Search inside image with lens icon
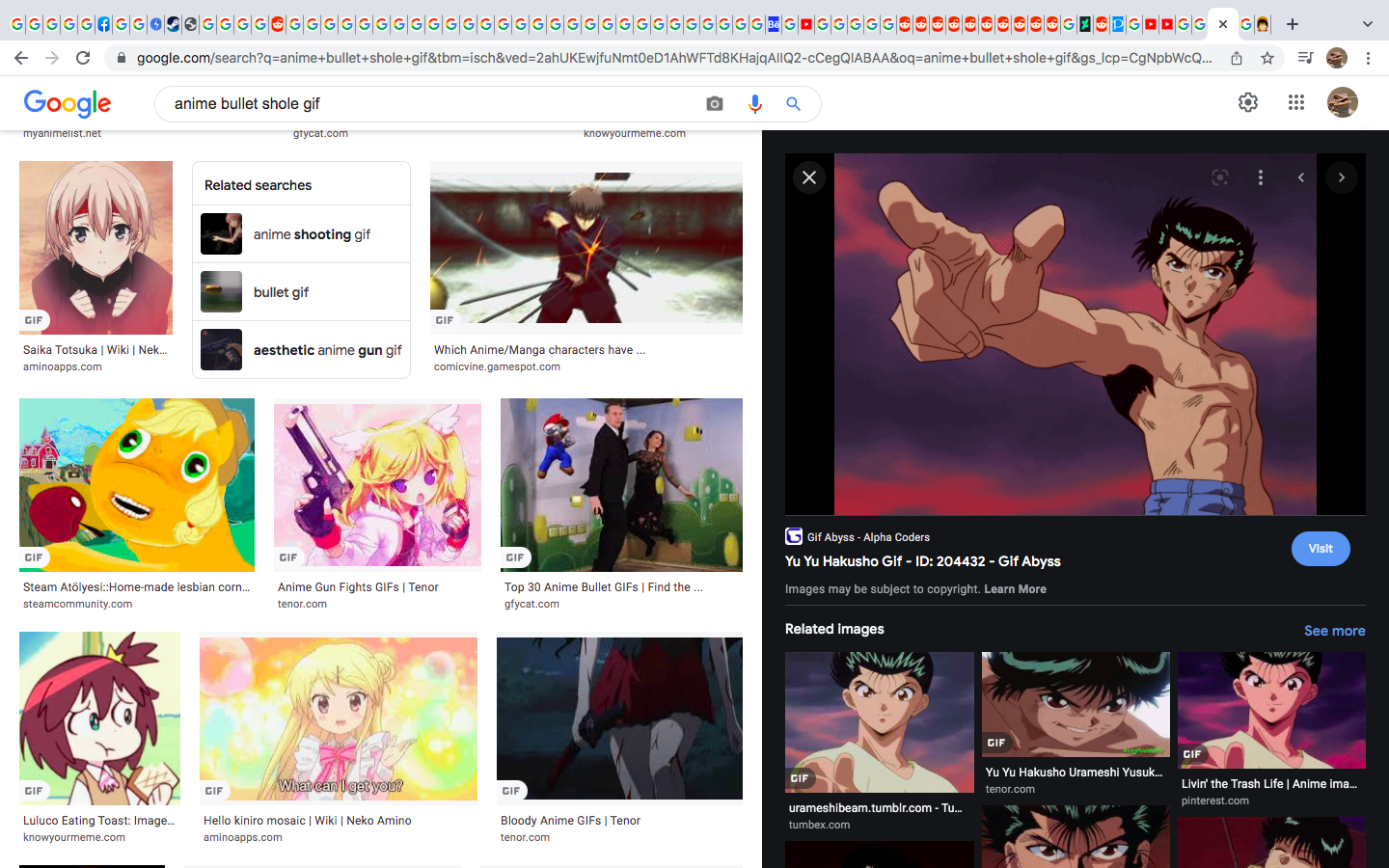Image resolution: width=1389 pixels, height=868 pixels. pyautogui.click(x=1220, y=177)
